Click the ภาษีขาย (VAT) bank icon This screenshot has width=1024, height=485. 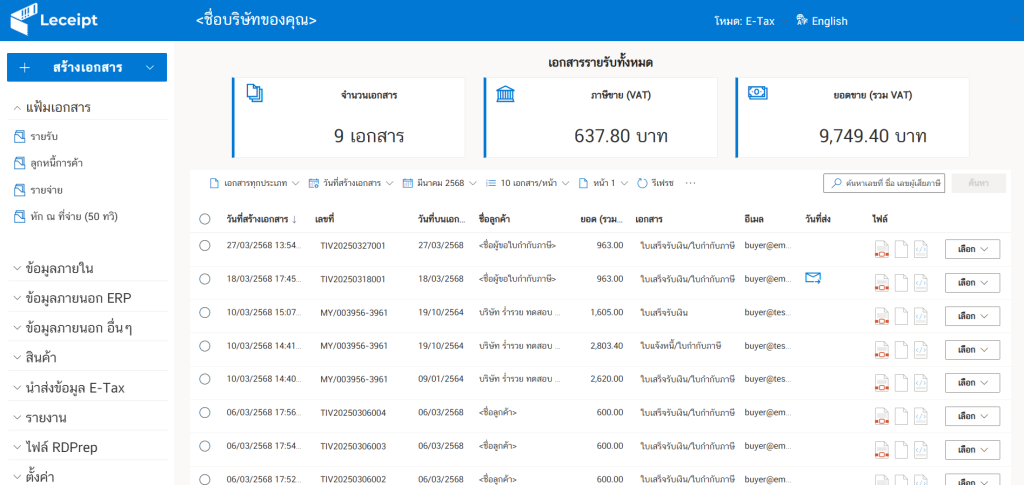point(505,93)
